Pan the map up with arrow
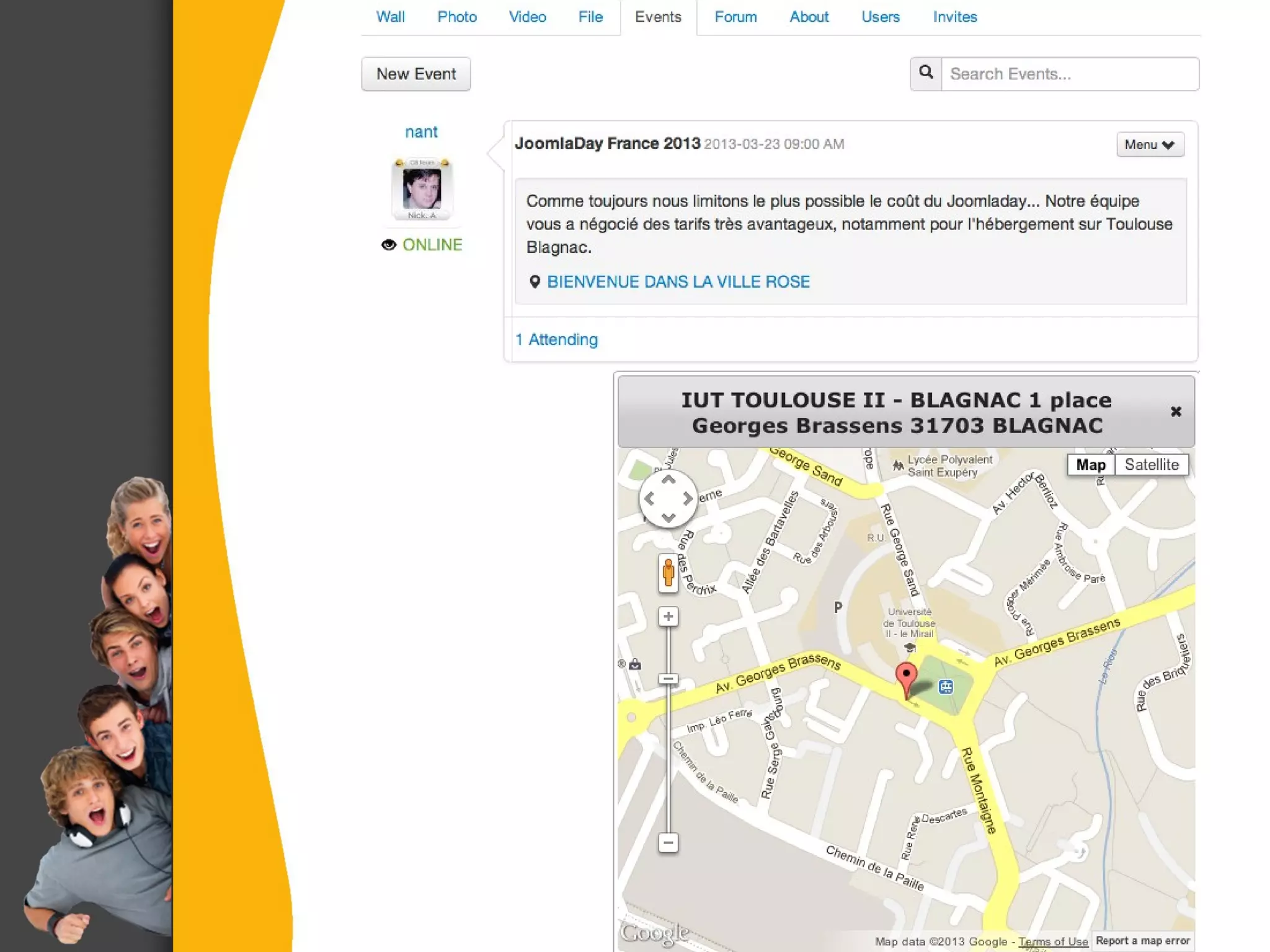Image resolution: width=1270 pixels, height=952 pixels. 668,480
